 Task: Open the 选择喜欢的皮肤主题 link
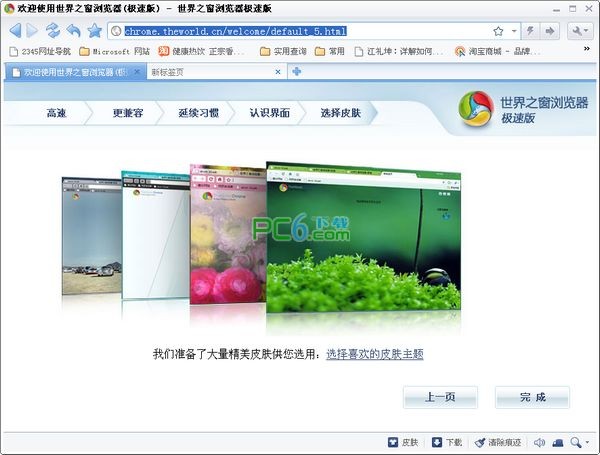coord(375,354)
